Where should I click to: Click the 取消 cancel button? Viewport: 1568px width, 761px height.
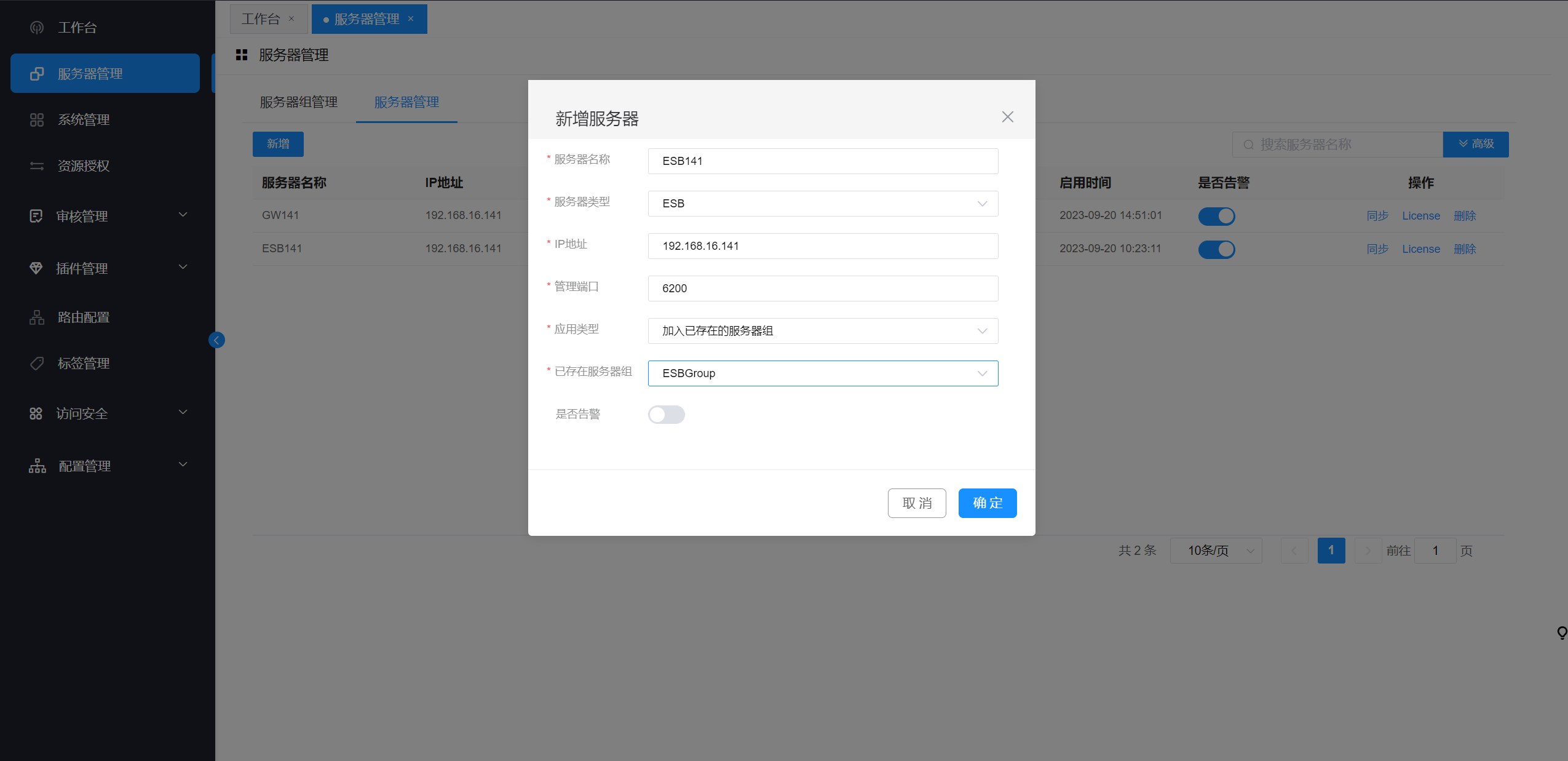pos(916,503)
